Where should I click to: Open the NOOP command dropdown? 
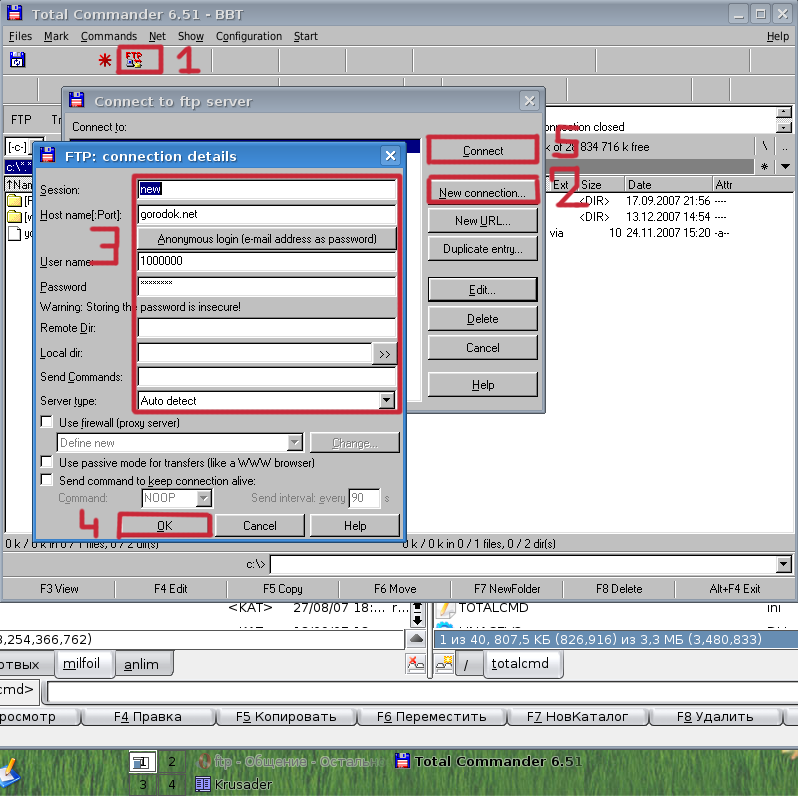204,498
